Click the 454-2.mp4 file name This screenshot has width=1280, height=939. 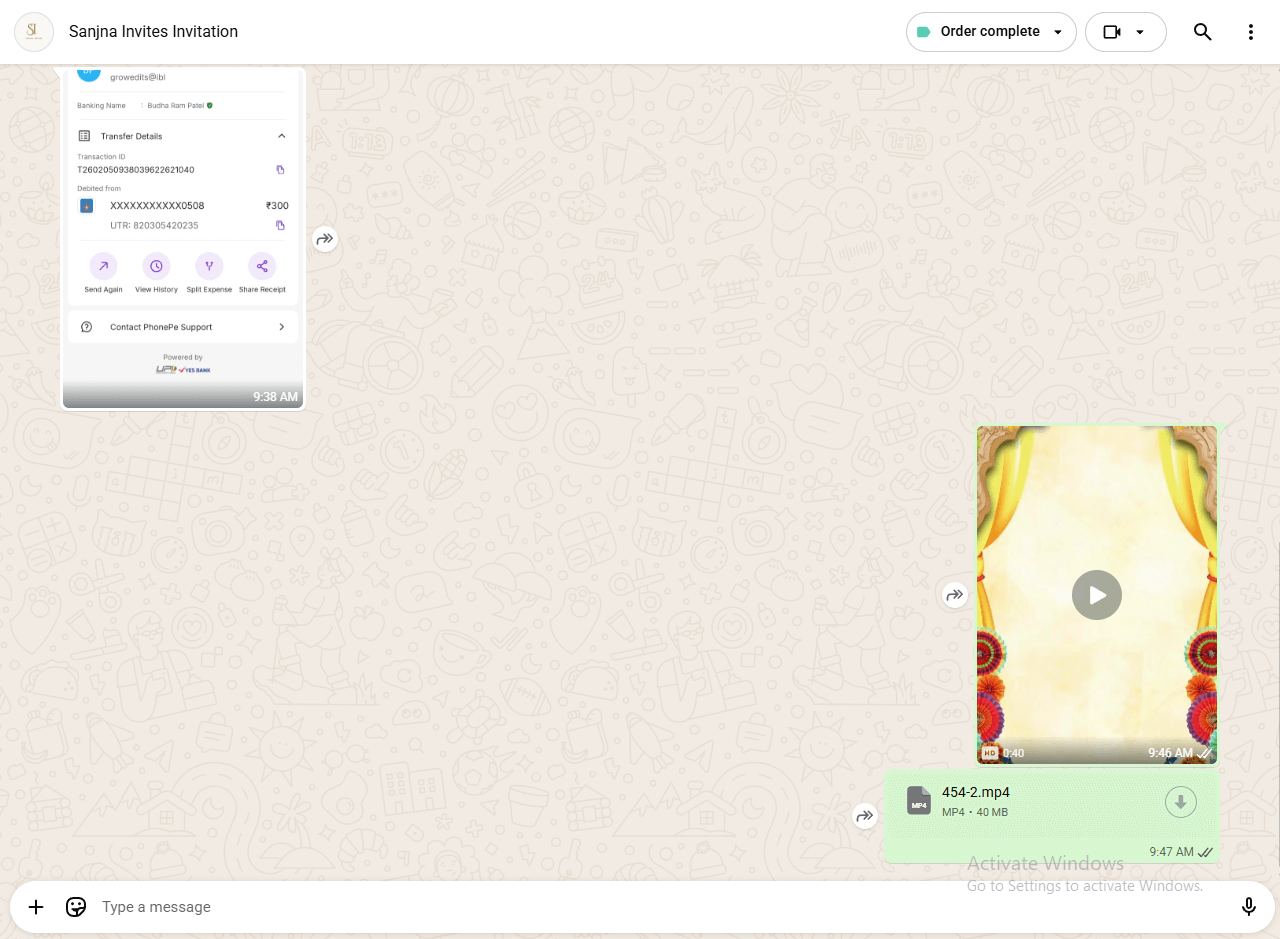point(975,792)
